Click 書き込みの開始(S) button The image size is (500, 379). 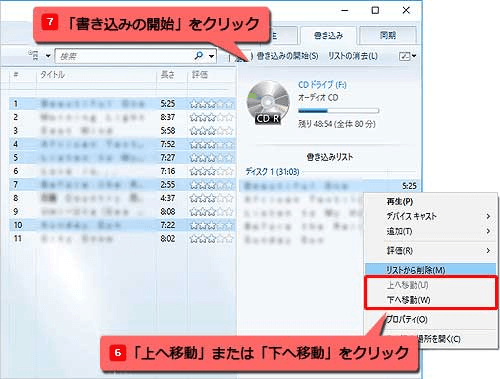pos(287,56)
